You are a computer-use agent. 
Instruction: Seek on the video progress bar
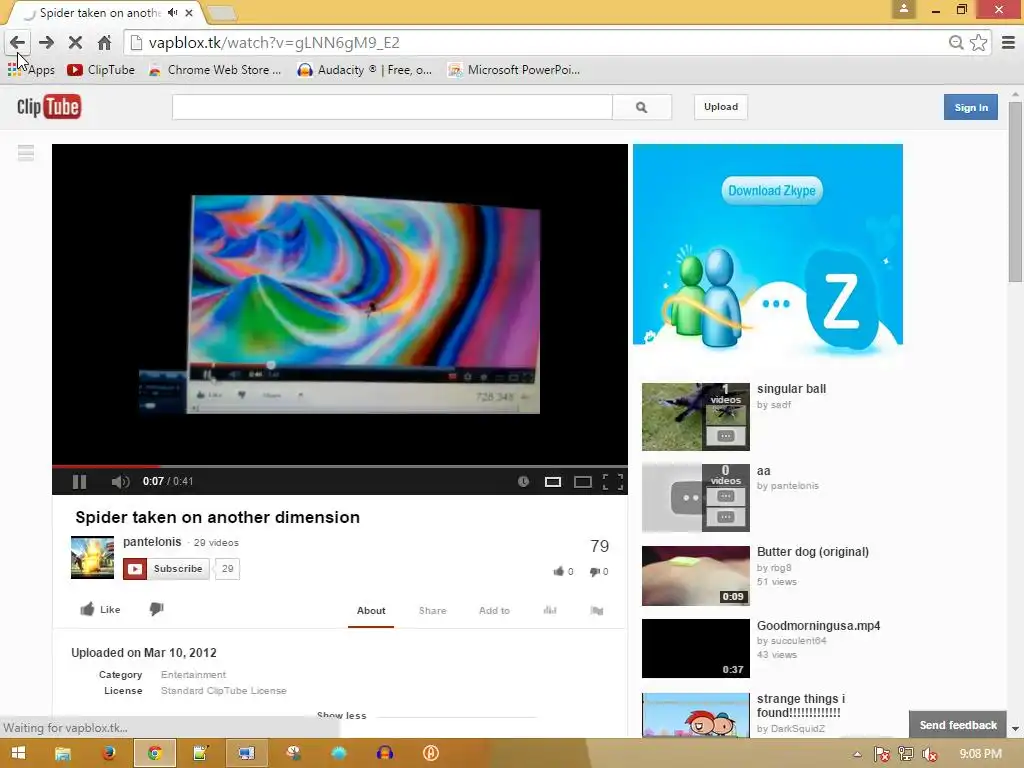(340, 466)
